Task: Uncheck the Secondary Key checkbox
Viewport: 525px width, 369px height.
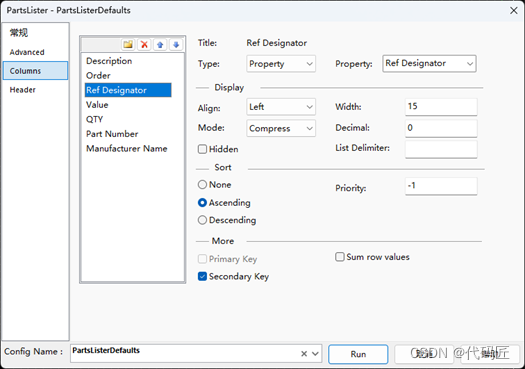Action: [x=202, y=276]
